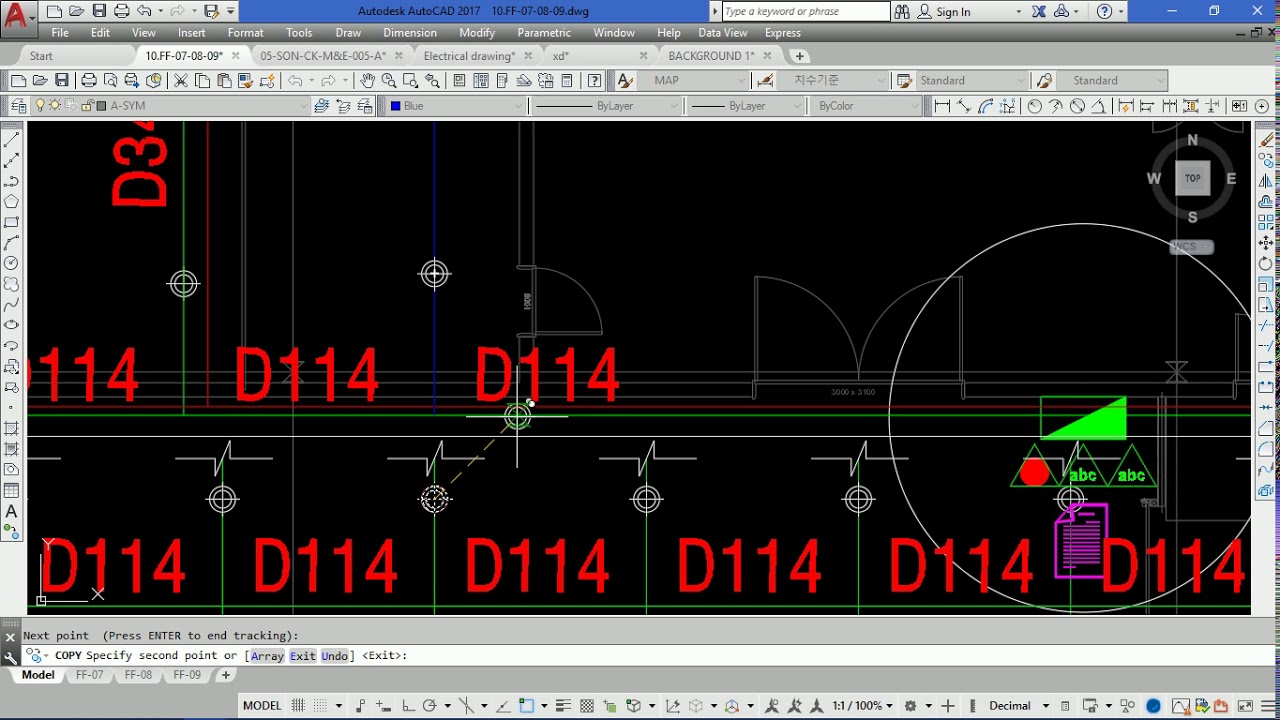Toggle transparency display in status bar
The width and height of the screenshot is (1280, 720).
pyautogui.click(x=587, y=705)
